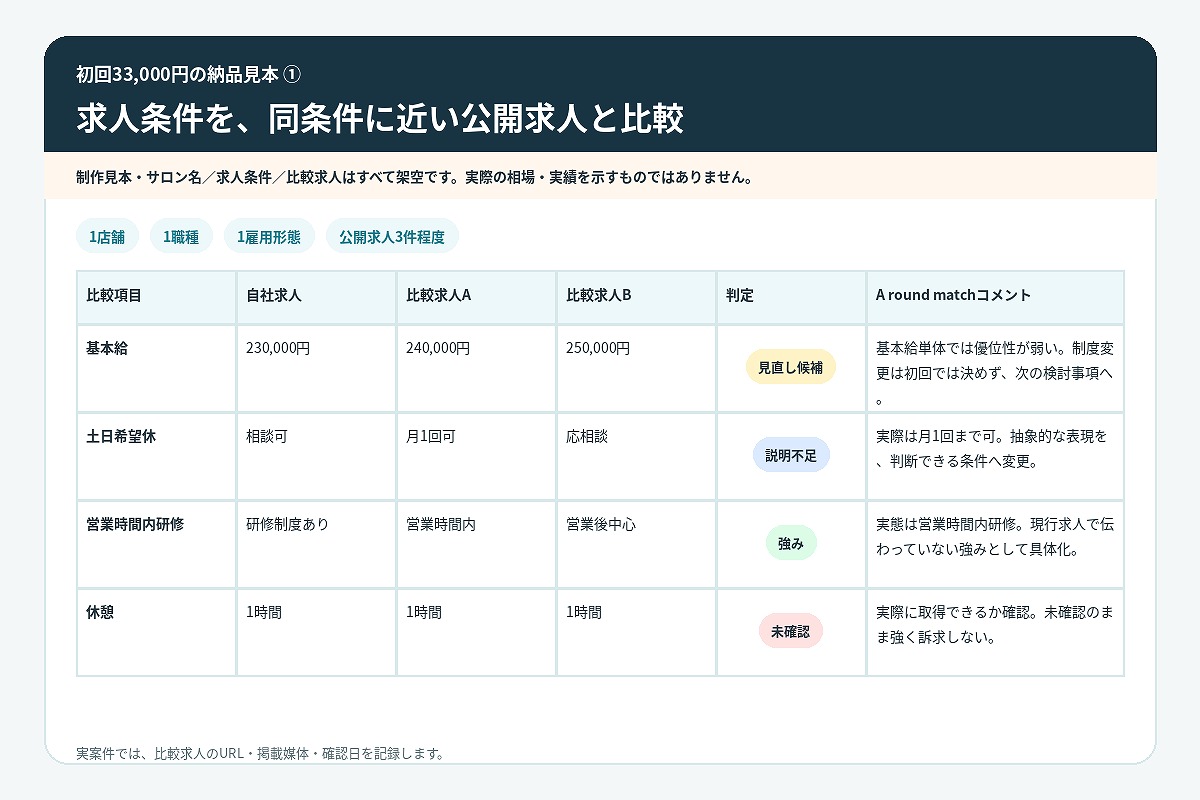This screenshot has height=800, width=1200.
Task: Click the 公開求人3件程度 tag chip
Action: [392, 237]
